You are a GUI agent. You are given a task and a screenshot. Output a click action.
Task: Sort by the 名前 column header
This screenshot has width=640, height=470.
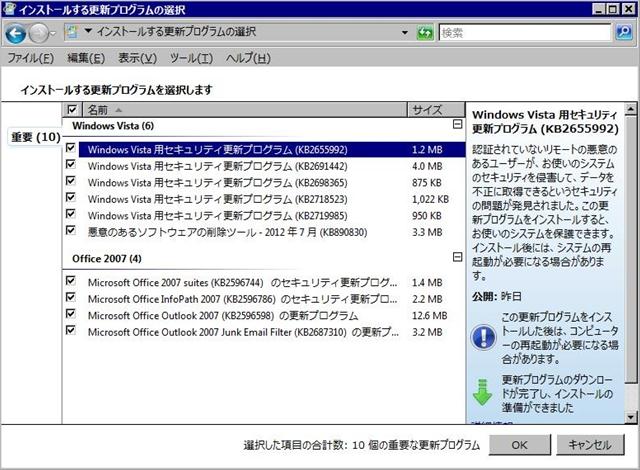click(x=245, y=110)
